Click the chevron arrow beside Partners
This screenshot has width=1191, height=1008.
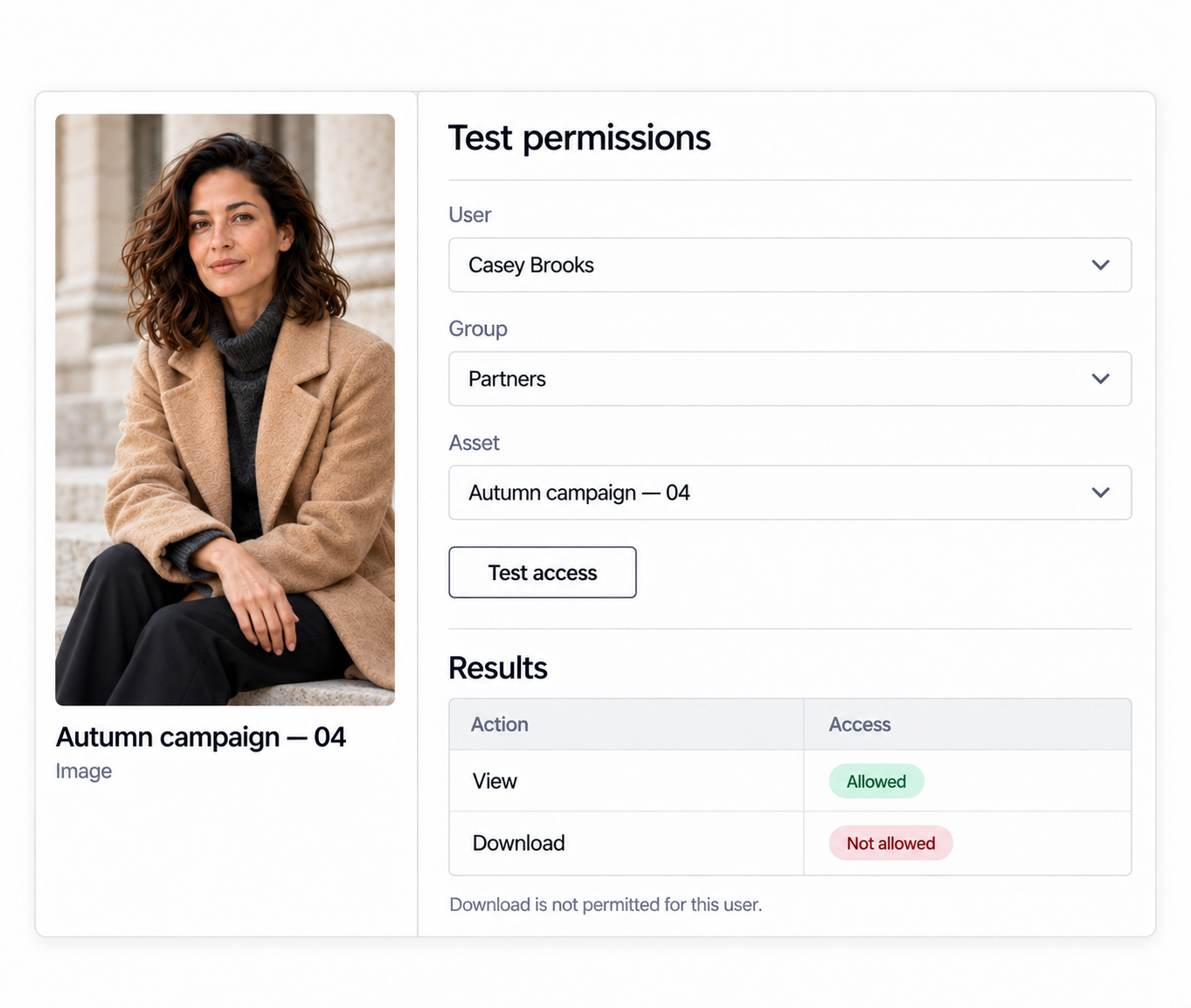coord(1100,378)
